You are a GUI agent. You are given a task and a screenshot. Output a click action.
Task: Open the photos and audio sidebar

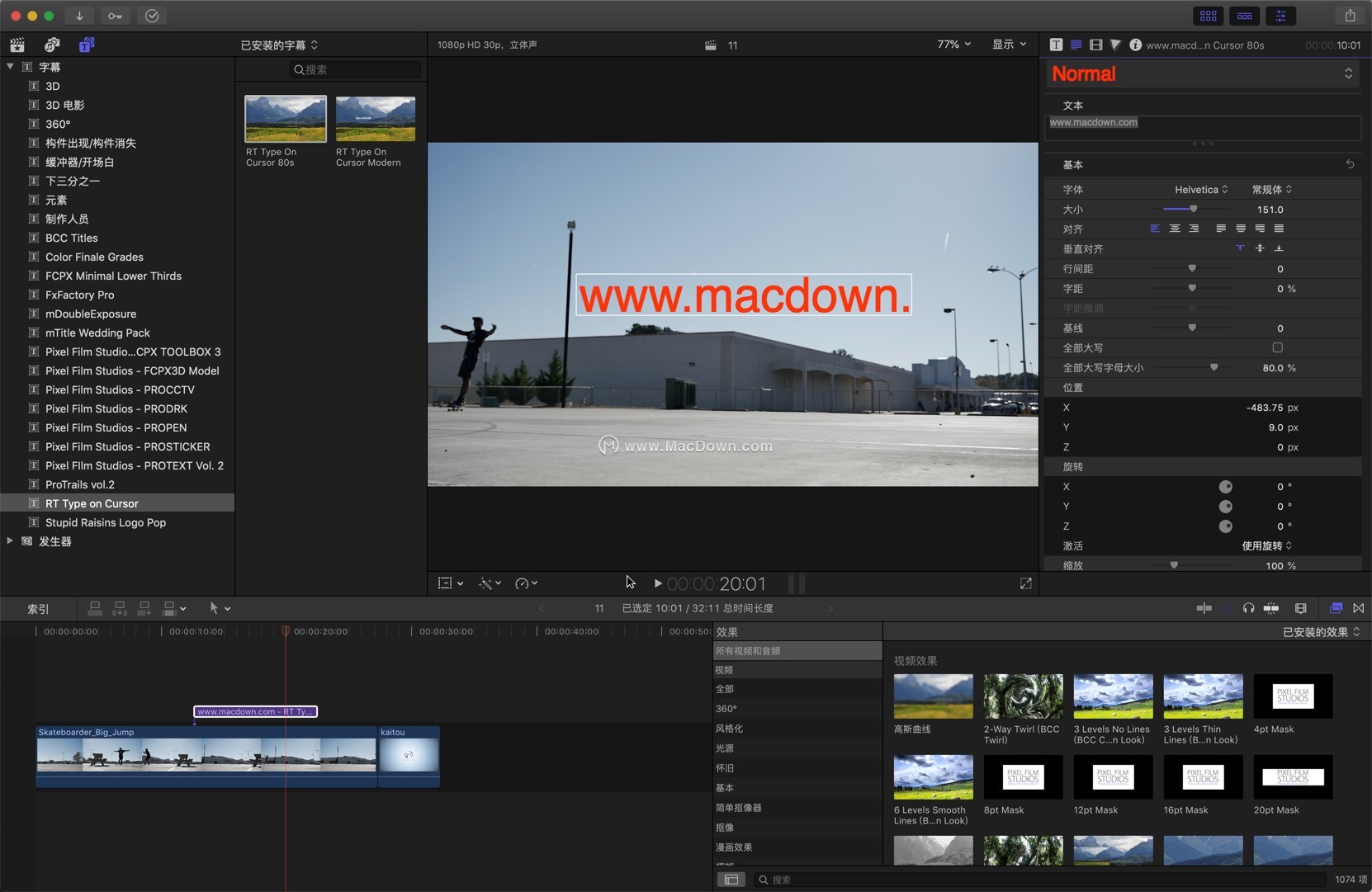(52, 45)
